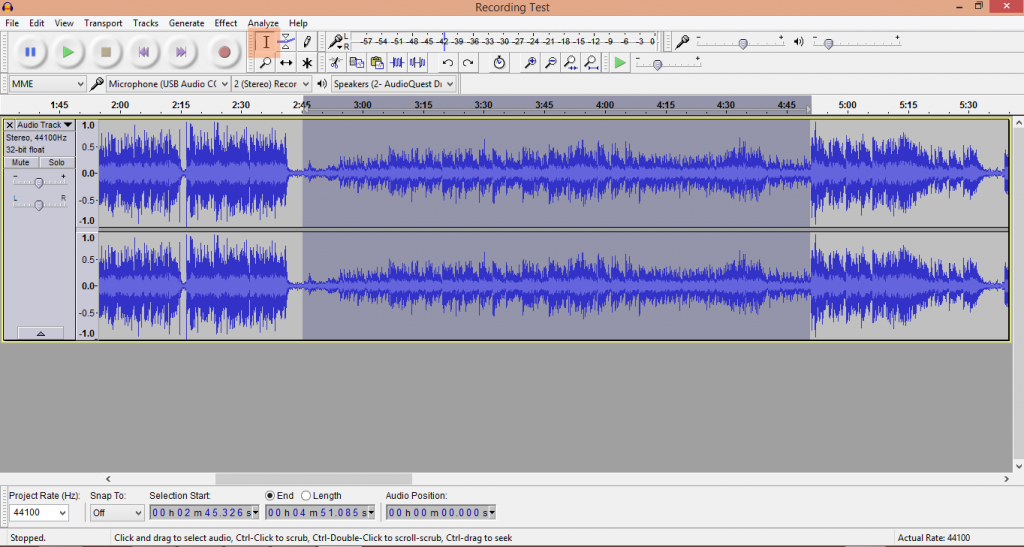The image size is (1024, 547).
Task: Click the playback speed slider knob
Action: point(658,65)
